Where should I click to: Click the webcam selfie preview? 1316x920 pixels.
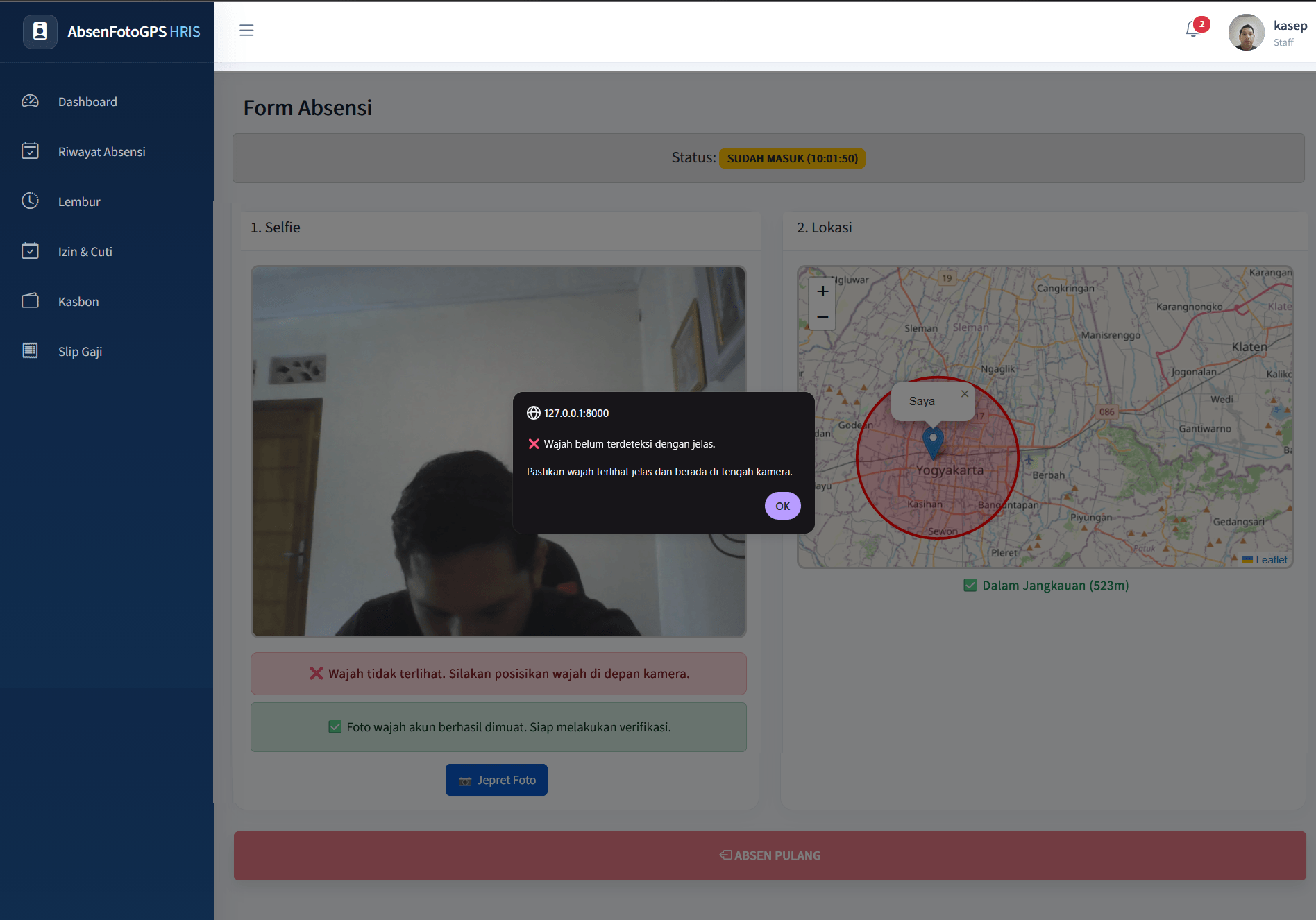[498, 452]
